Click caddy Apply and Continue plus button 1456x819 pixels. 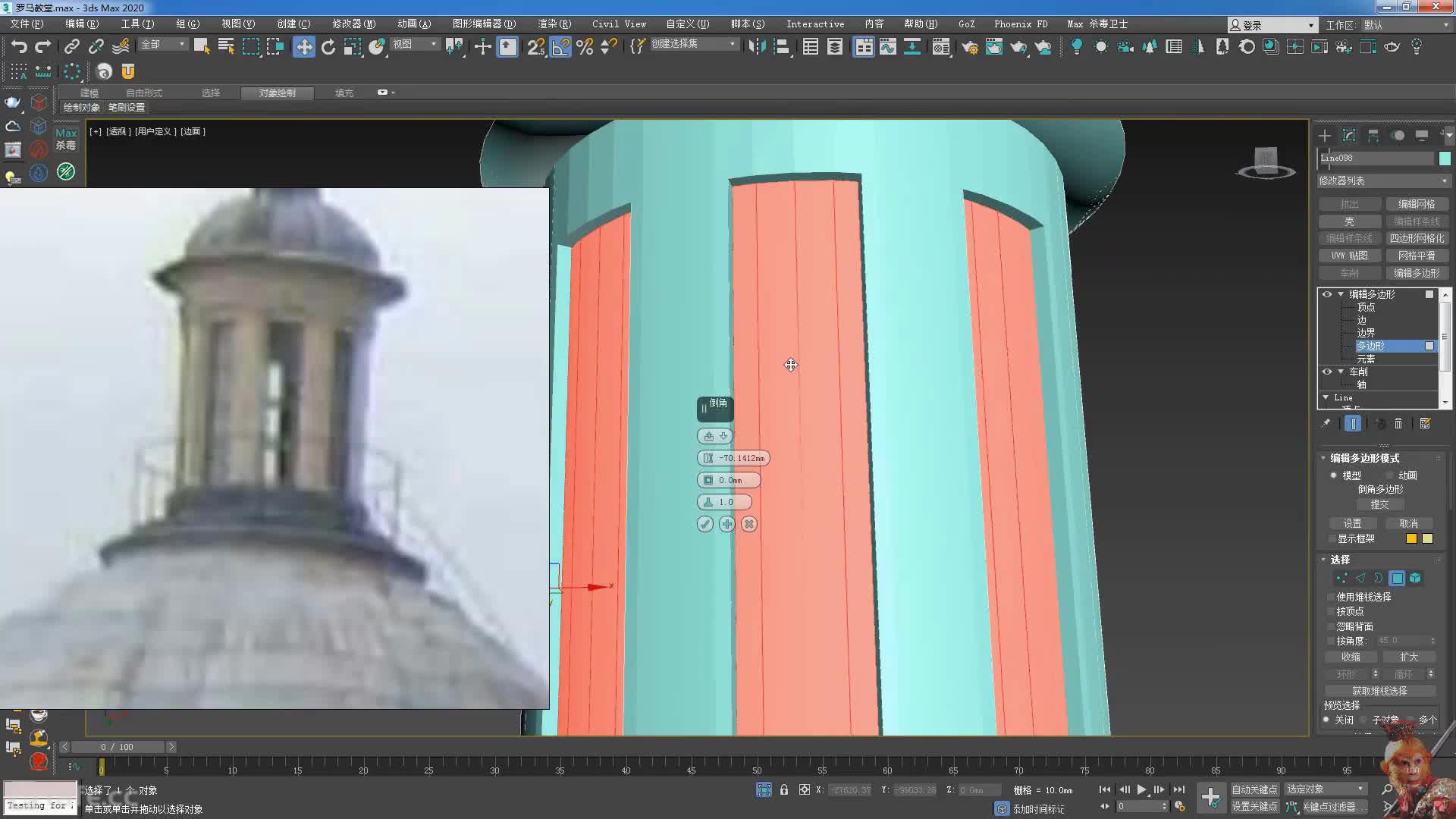pyautogui.click(x=726, y=524)
